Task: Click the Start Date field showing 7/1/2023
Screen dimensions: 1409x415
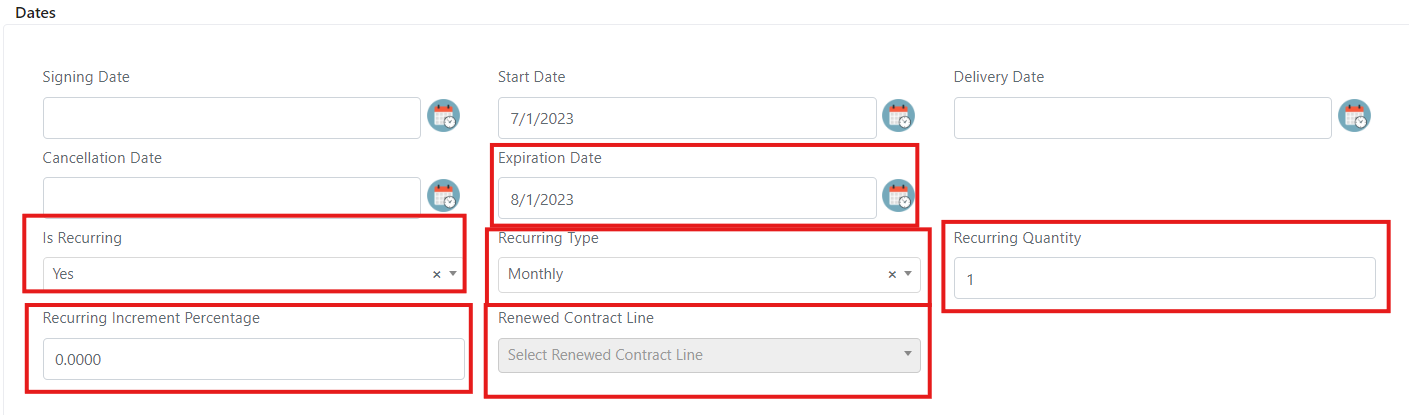Action: [x=687, y=118]
